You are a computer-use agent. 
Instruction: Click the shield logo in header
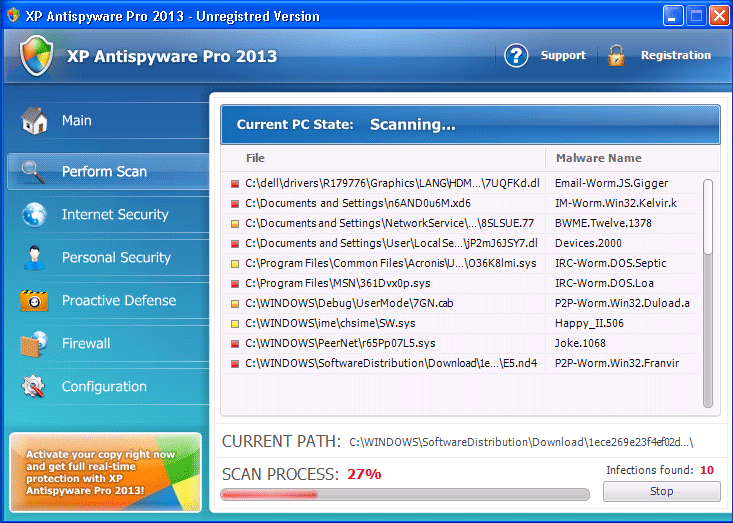pos(36,56)
